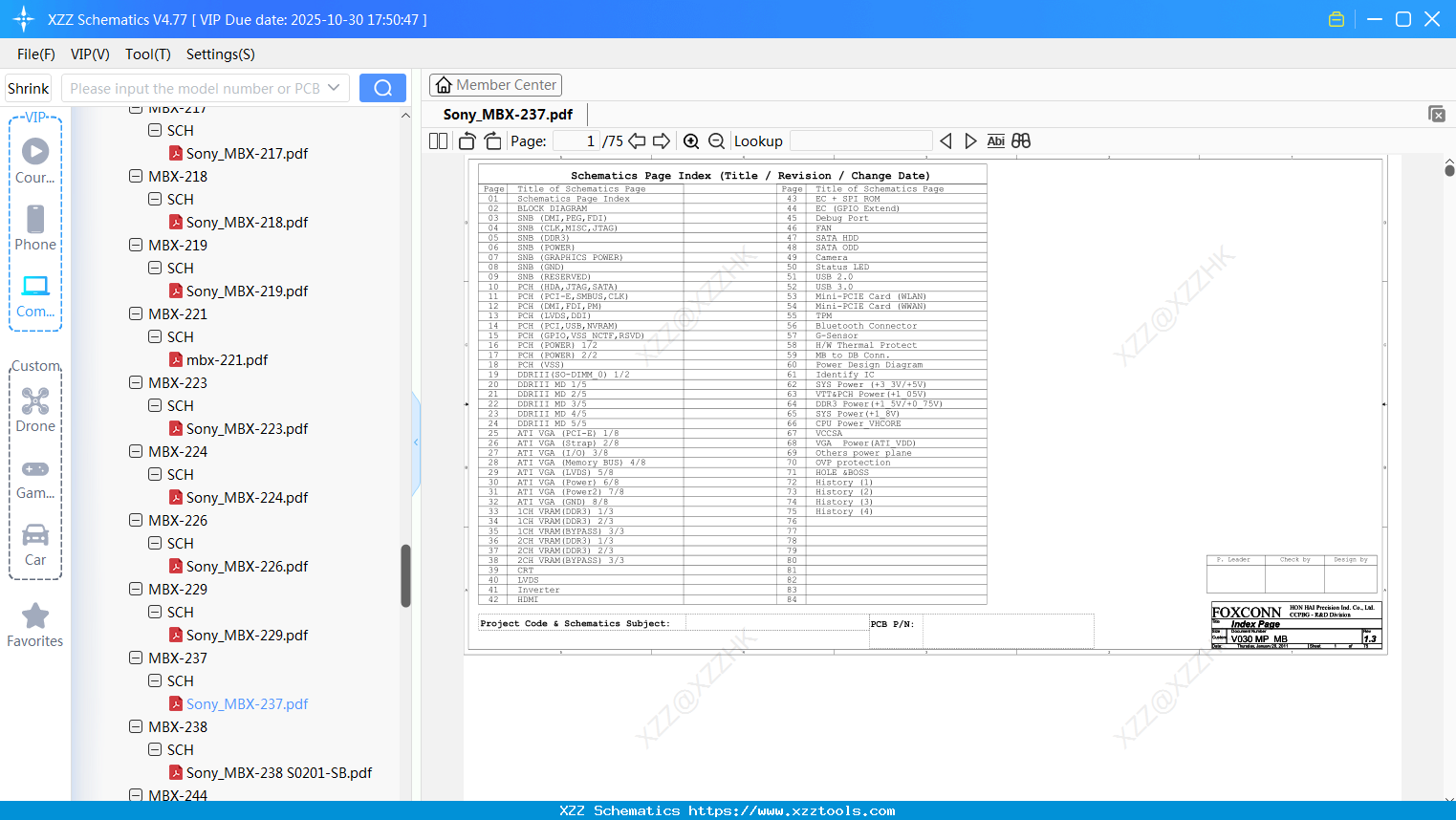Image resolution: width=1456 pixels, height=820 pixels.
Task: Select the Sony_MBX-237.pdf document tab
Action: (508, 115)
